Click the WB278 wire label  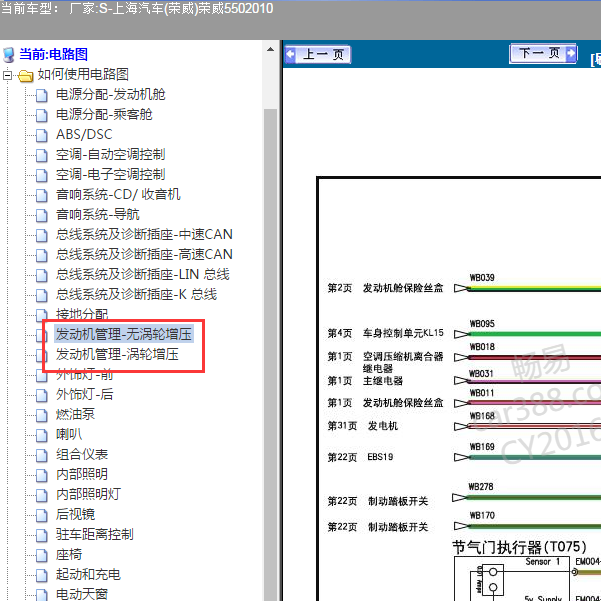click(481, 486)
